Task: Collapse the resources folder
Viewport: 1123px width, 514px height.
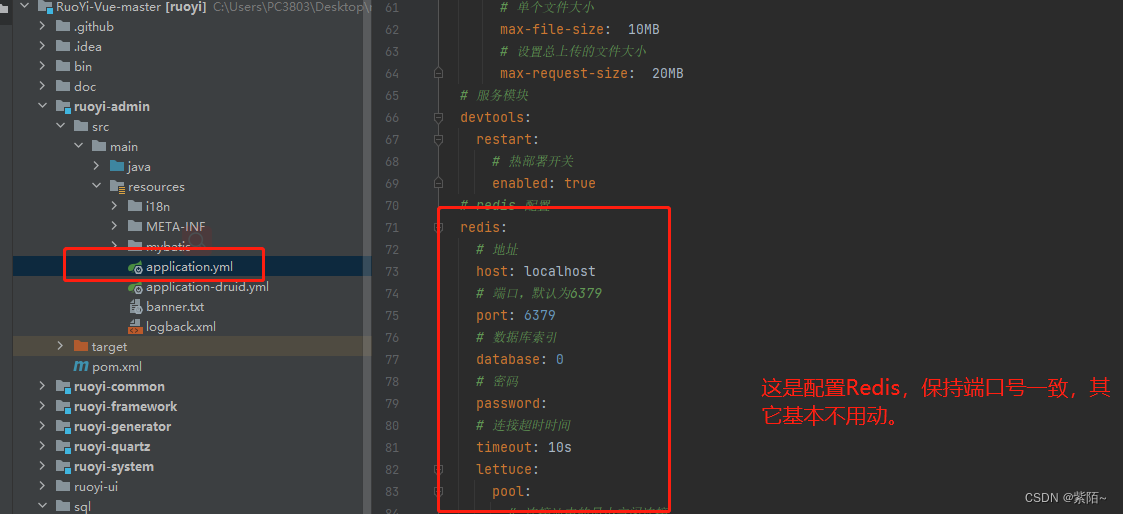Action: (x=97, y=187)
